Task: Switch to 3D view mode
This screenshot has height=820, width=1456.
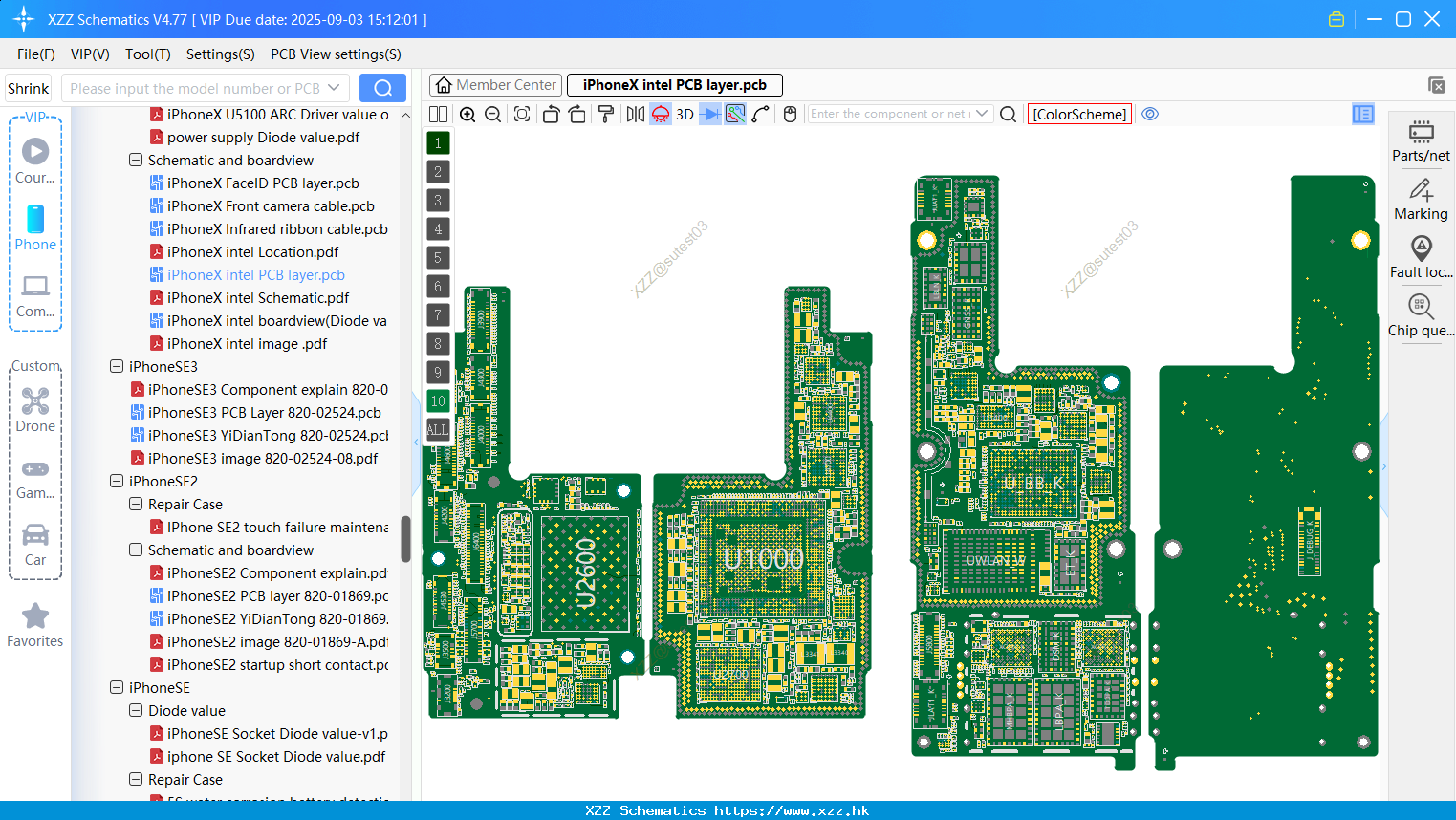Action: (x=685, y=114)
